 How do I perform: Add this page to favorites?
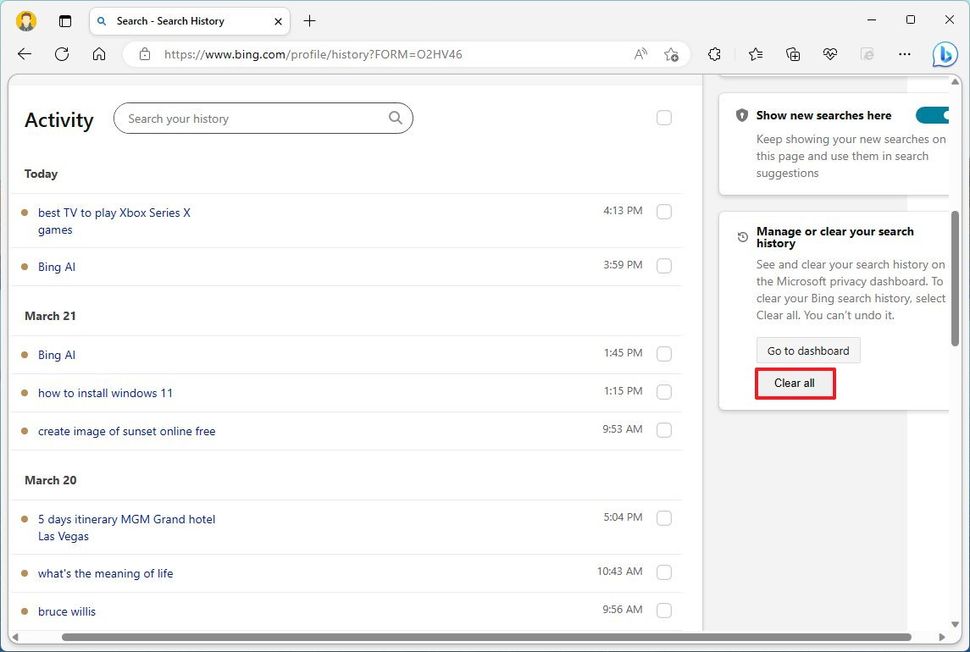coord(671,54)
